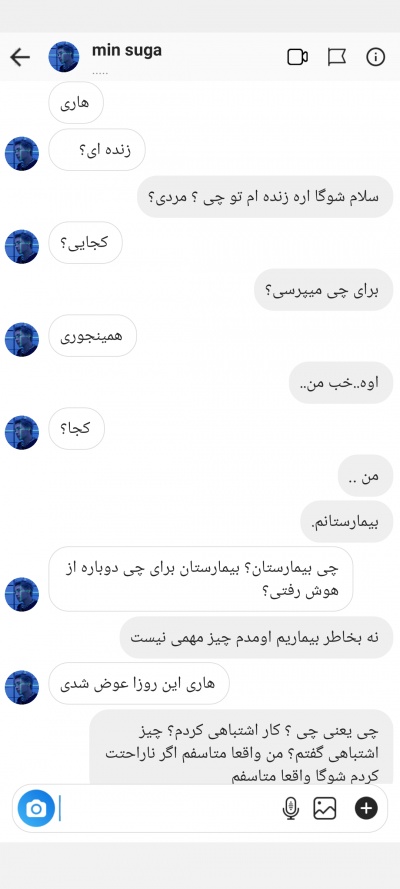The height and width of the screenshot is (889, 400).
Task: Select the message بیمارستانم.
Action: click(x=347, y=522)
